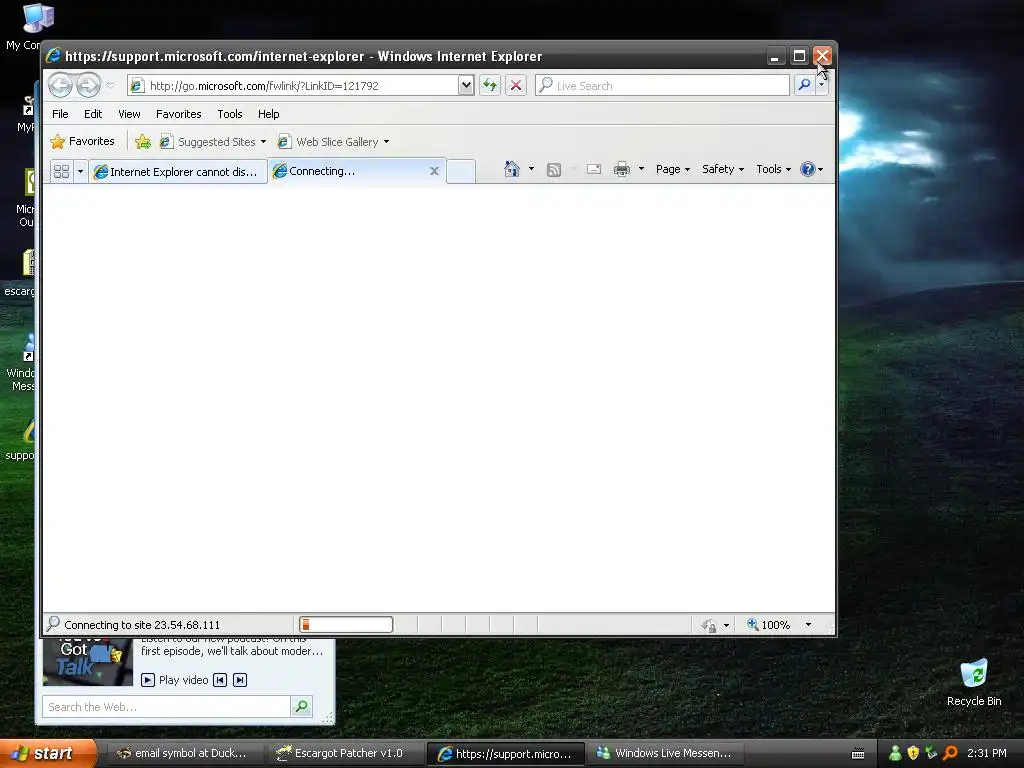
Task: Click the address bar URL field
Action: 295,86
